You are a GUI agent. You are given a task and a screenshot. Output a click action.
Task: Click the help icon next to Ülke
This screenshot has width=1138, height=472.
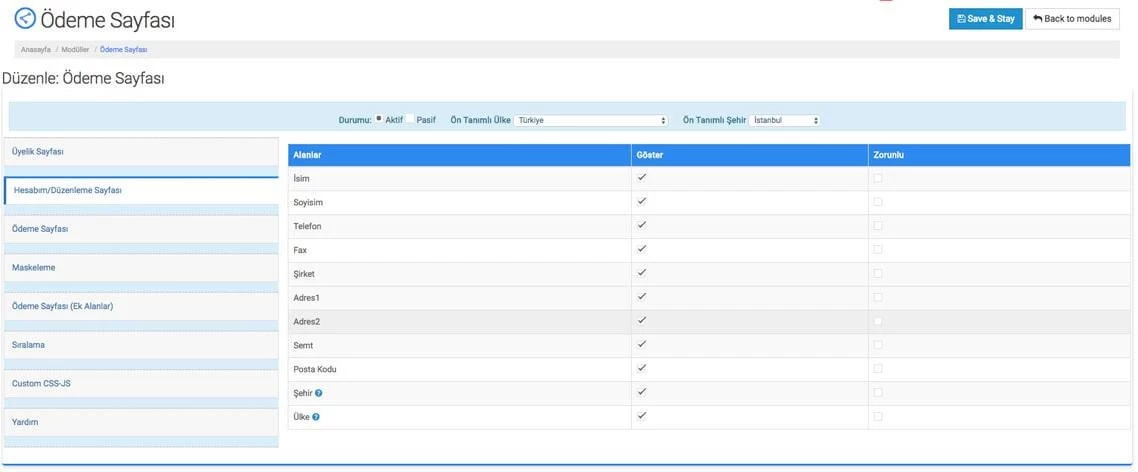coord(316,417)
